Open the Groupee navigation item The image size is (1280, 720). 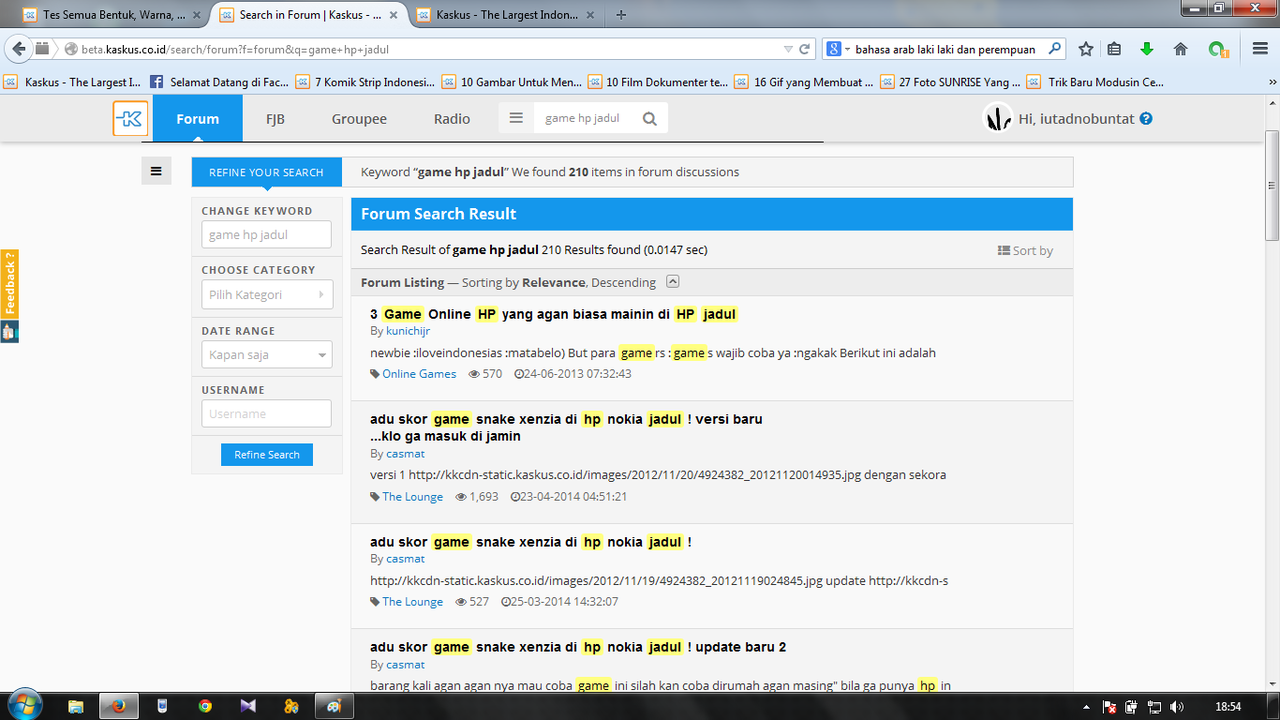coord(359,118)
